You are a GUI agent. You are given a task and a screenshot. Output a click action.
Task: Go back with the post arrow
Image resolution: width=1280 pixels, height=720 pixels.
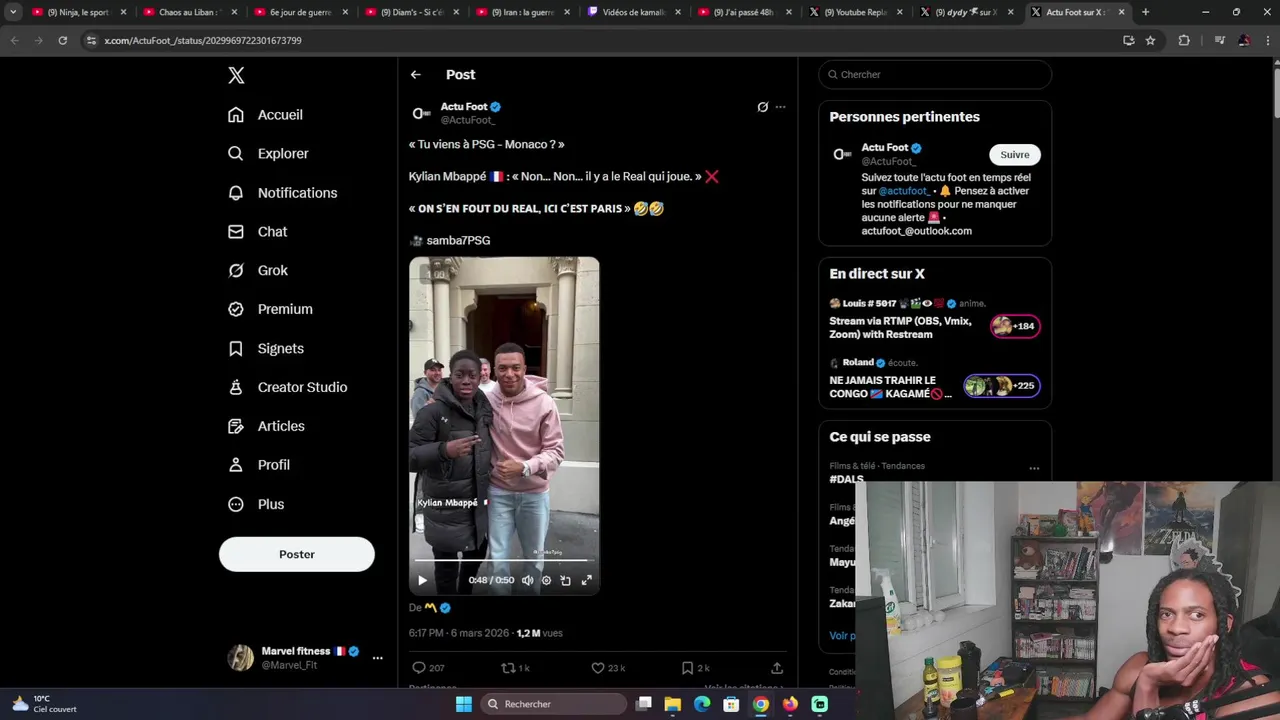click(x=415, y=75)
